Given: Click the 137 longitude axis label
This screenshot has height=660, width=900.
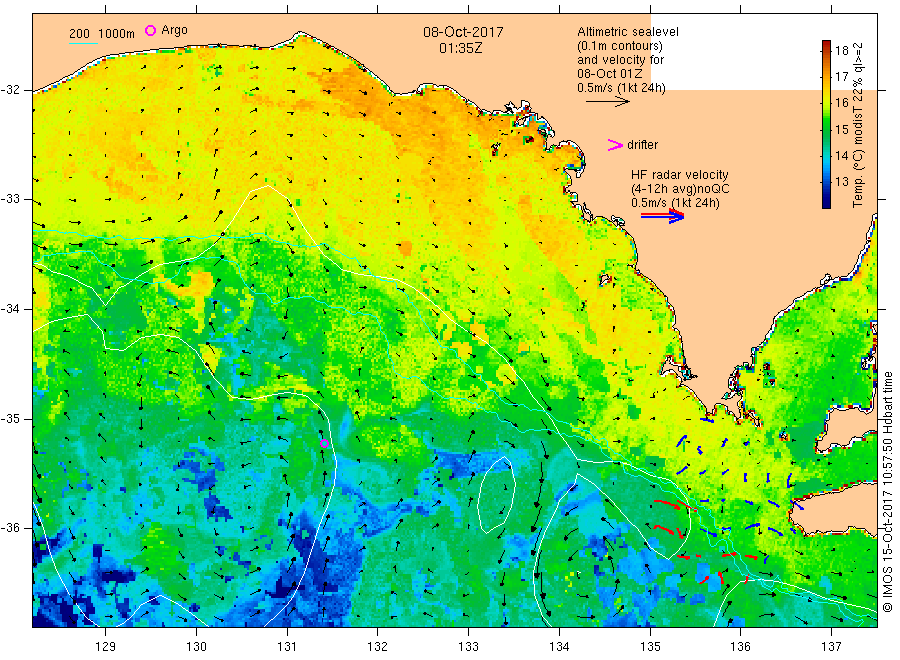Looking at the screenshot, I should (831, 647).
